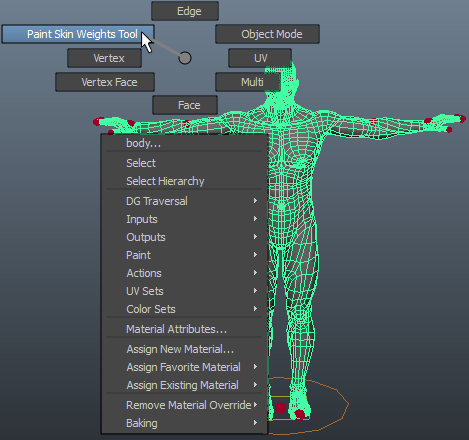The height and width of the screenshot is (440, 469).
Task: Open the Baking submenu
Action: point(184,423)
